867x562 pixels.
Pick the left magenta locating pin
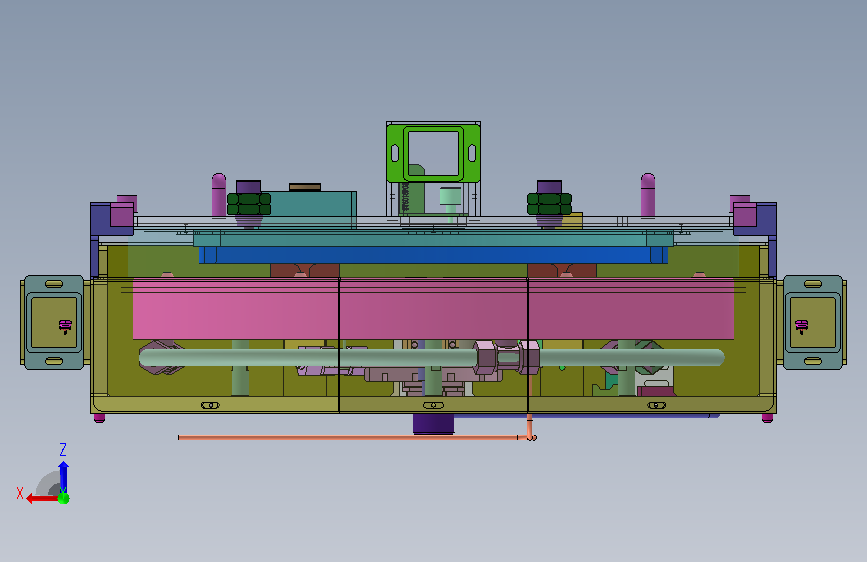[219, 195]
